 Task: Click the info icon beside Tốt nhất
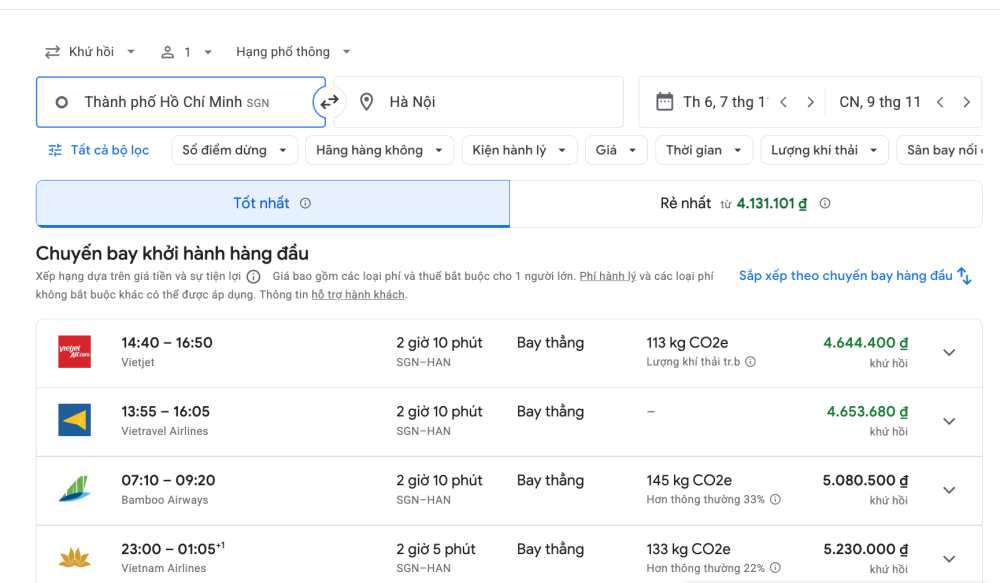[305, 203]
